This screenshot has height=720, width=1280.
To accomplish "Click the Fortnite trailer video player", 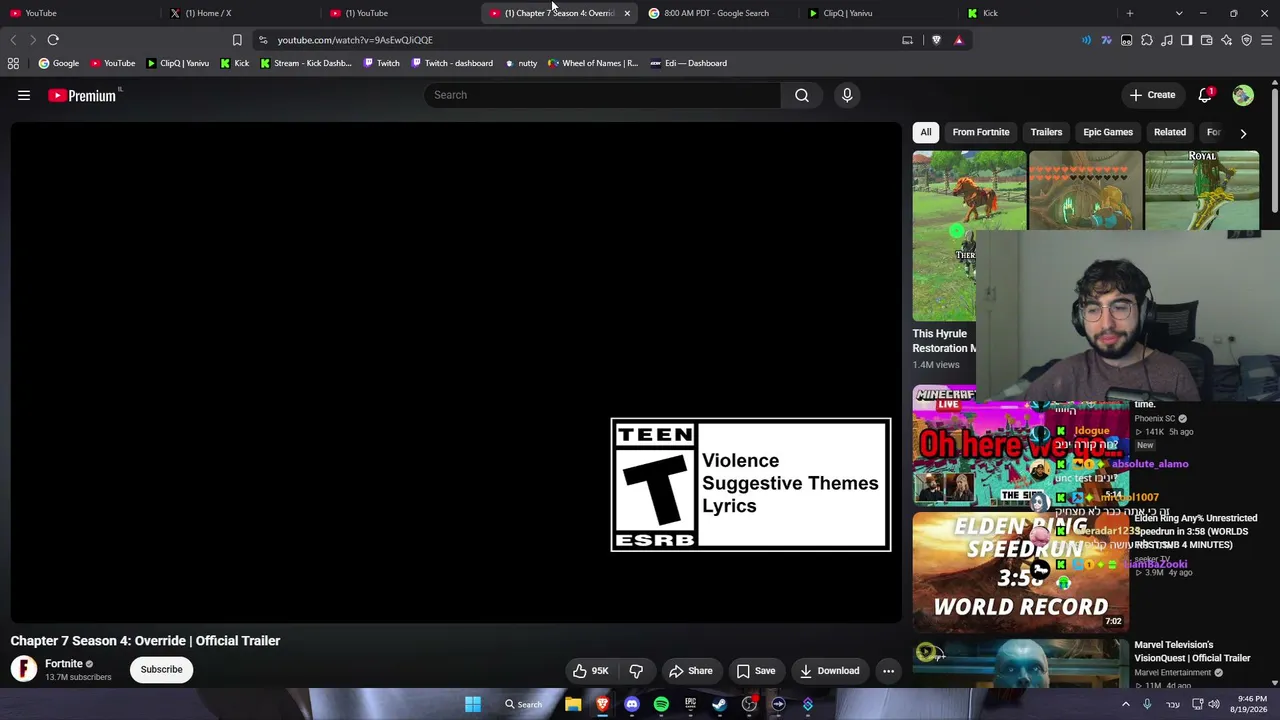I will pos(456,372).
